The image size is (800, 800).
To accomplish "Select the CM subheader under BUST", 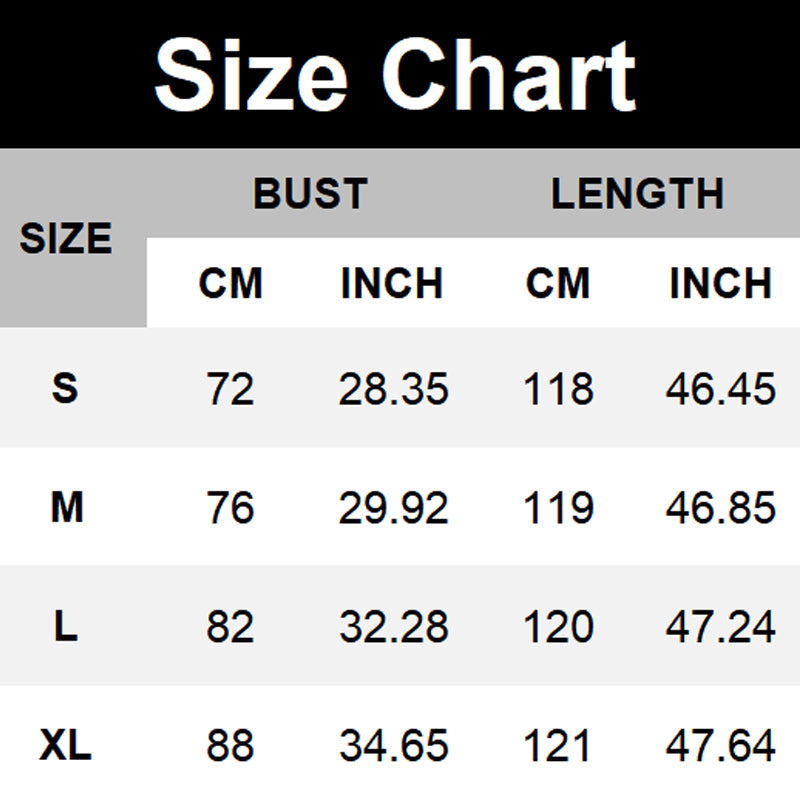I will click(230, 284).
